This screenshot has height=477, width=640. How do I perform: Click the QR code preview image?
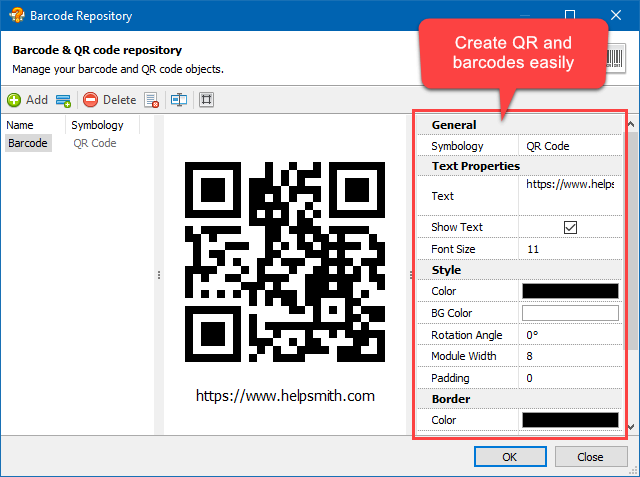click(284, 262)
